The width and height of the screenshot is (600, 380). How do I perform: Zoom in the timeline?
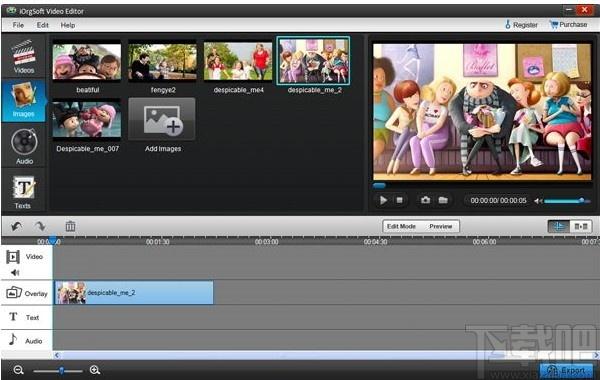click(95, 370)
